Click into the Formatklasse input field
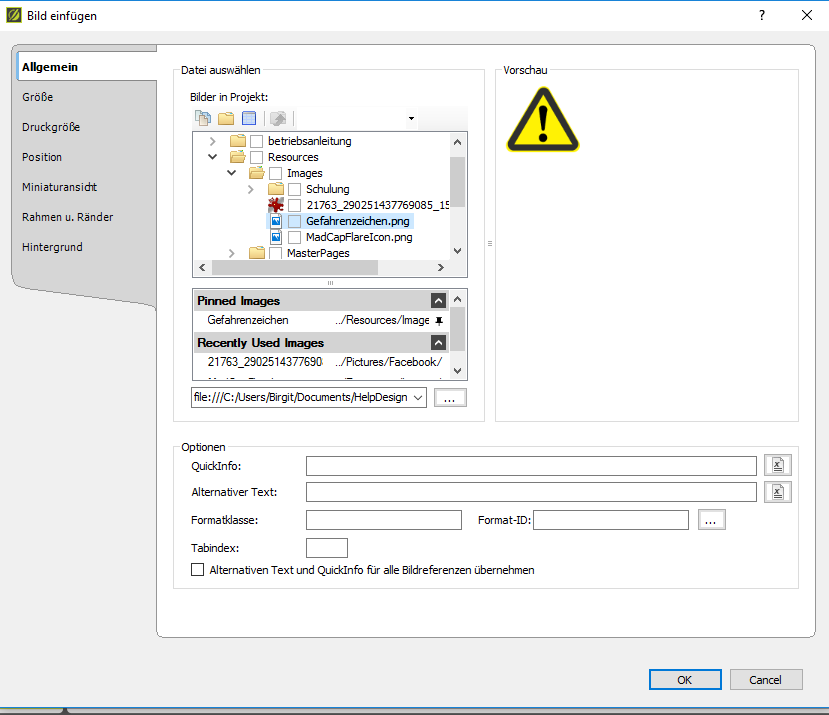829x715 pixels. click(383, 519)
